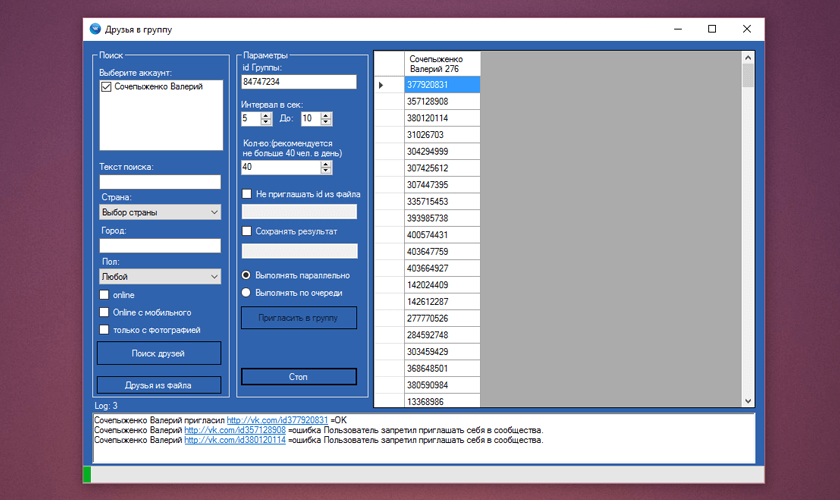Increase the Кол-во count value
The height and width of the screenshot is (500, 840).
[x=326, y=164]
